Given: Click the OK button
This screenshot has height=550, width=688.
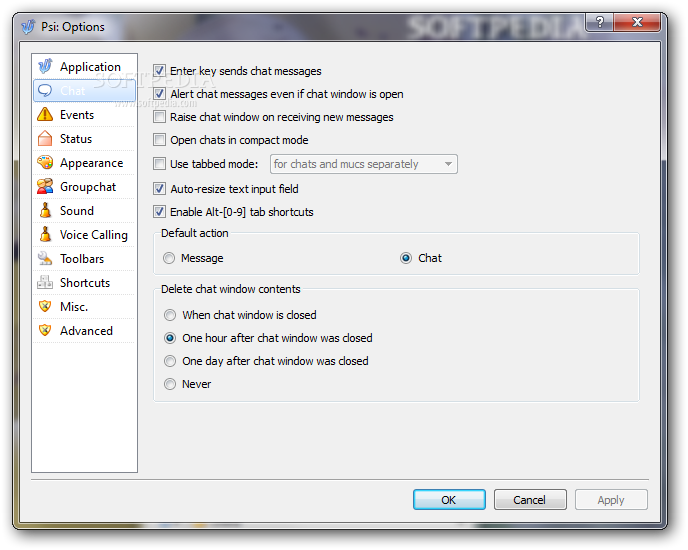Looking at the screenshot, I should pyautogui.click(x=449, y=500).
